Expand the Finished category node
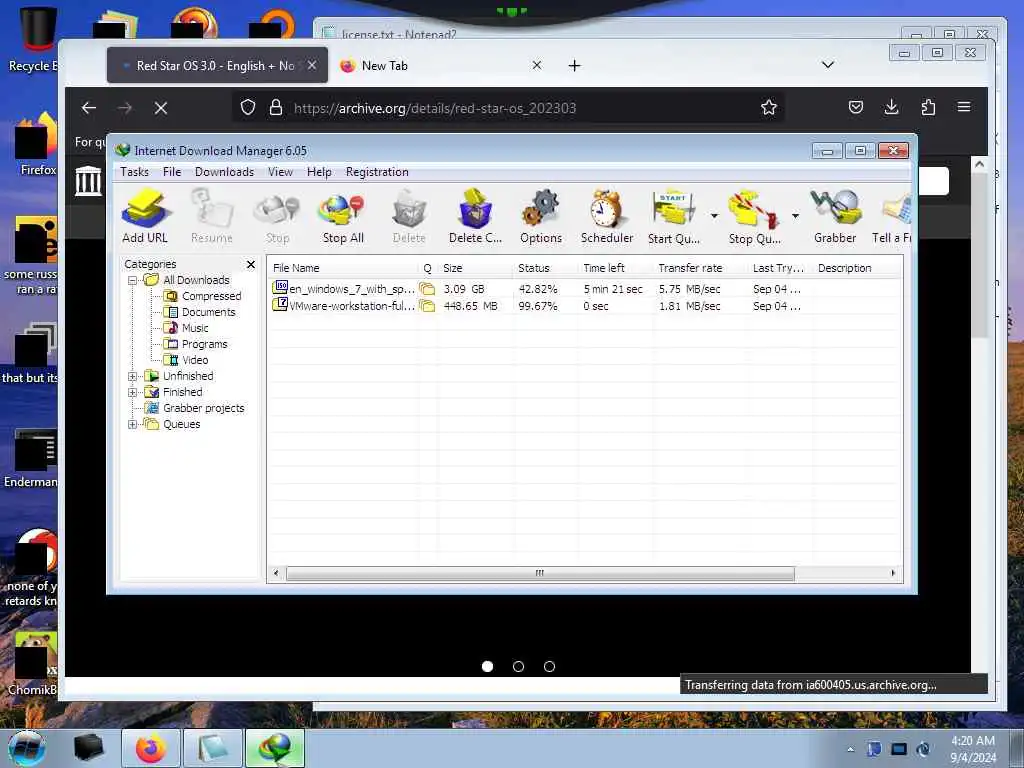This screenshot has width=1024, height=768. click(x=133, y=392)
